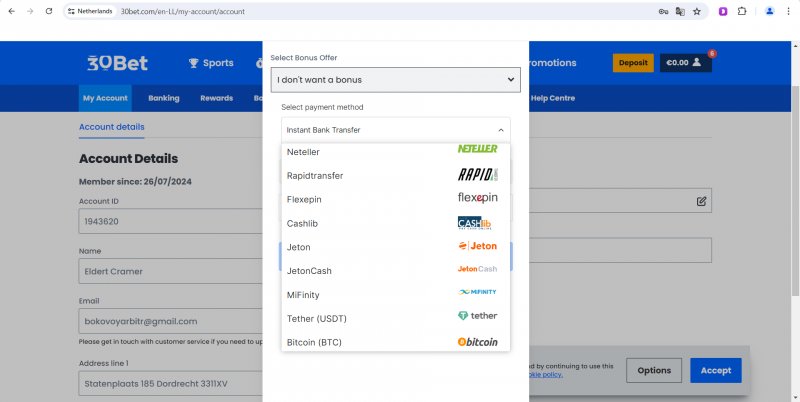
Task: Click the 'Account Details' heading
Action: click(x=129, y=159)
